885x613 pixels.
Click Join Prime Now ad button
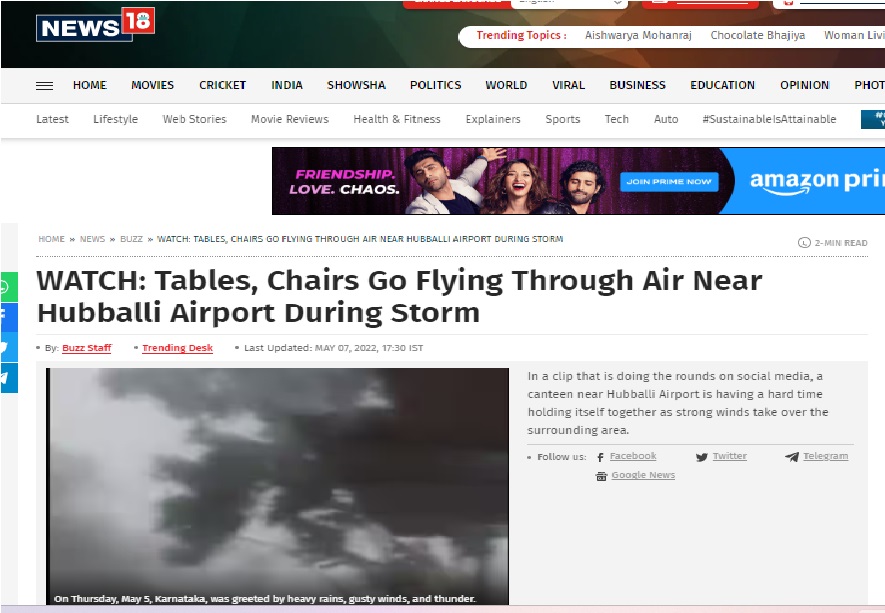point(669,182)
